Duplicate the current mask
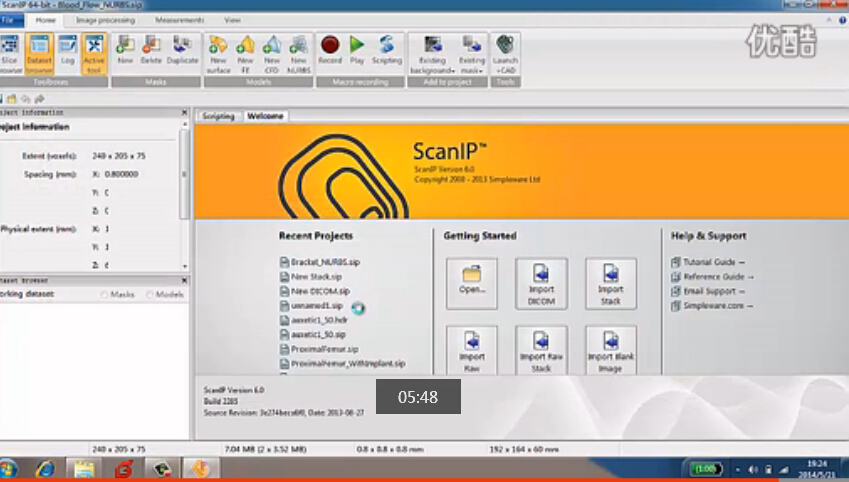 point(182,50)
